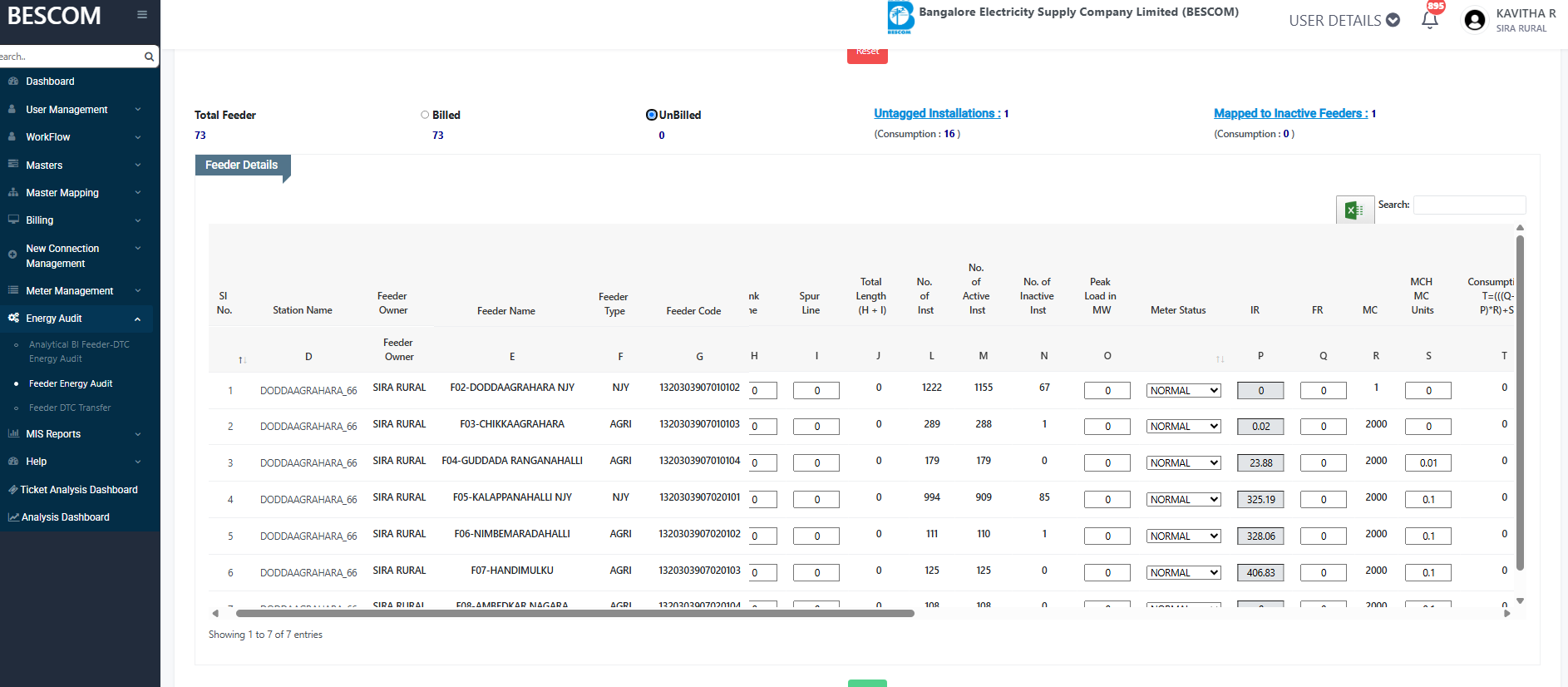Open Analysis Dashboard link
Image resolution: width=1568 pixels, height=687 pixels.
[x=66, y=517]
